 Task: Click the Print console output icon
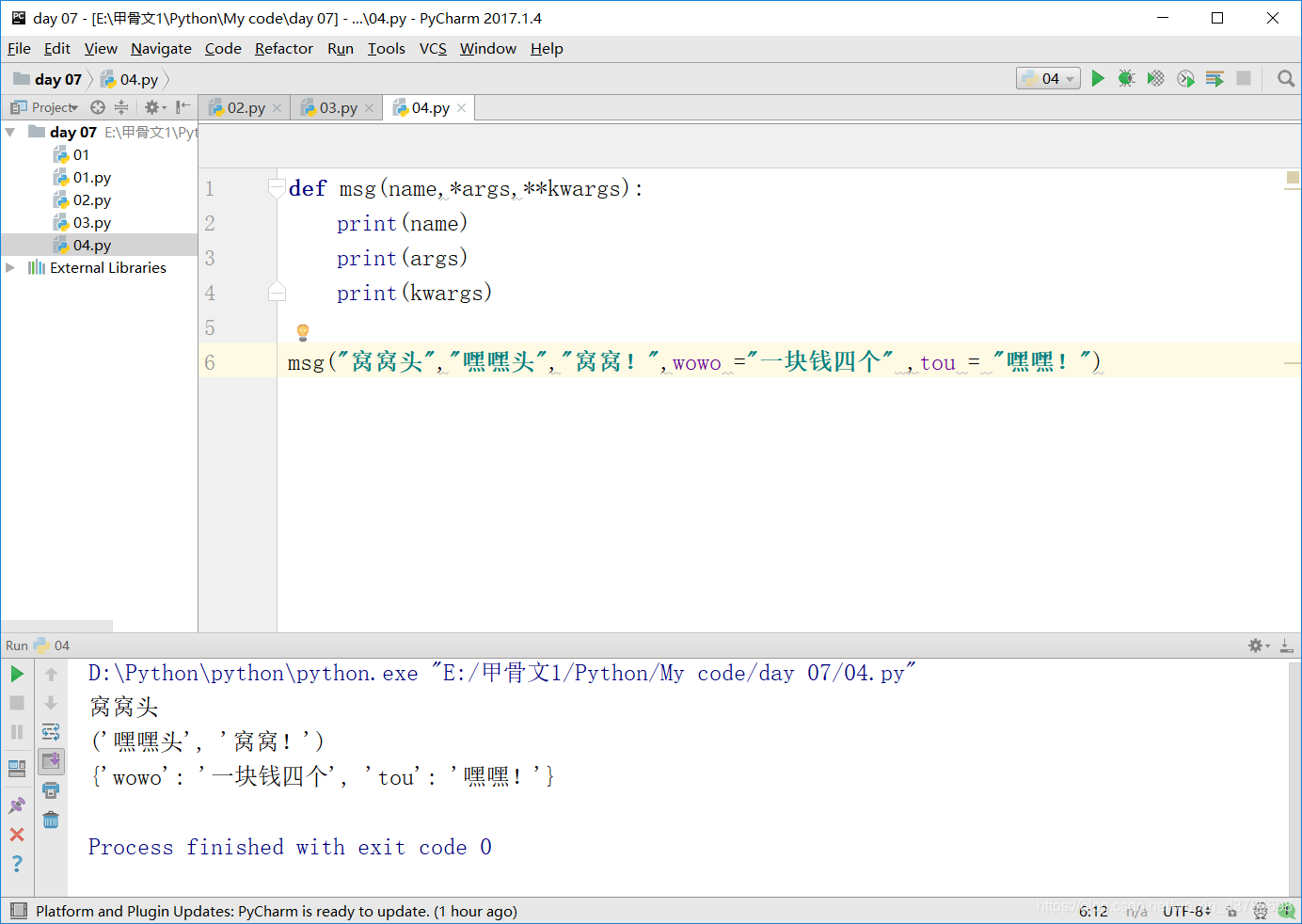pos(51,790)
